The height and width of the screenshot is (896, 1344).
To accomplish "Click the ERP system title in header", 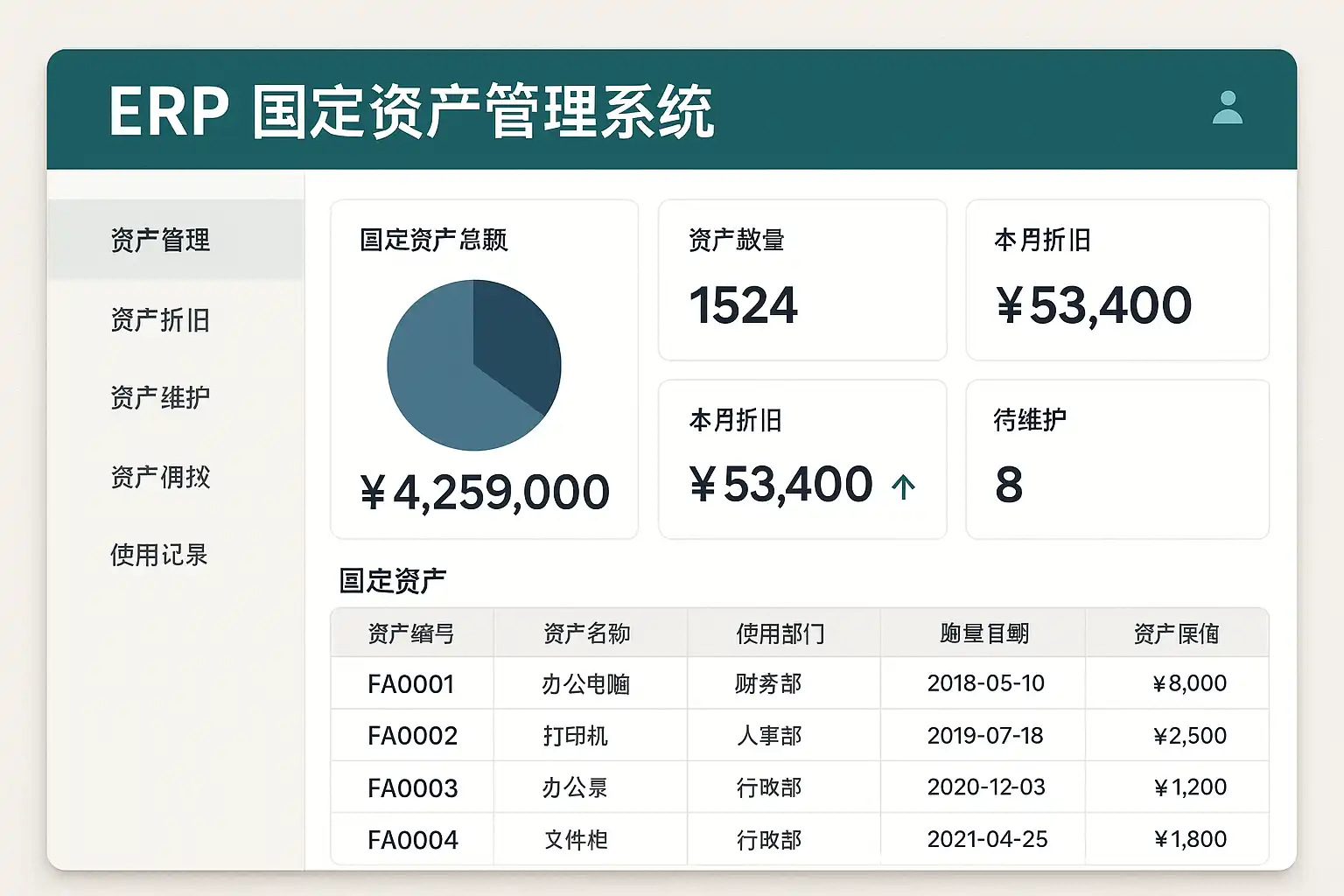I will pyautogui.click(x=411, y=111).
